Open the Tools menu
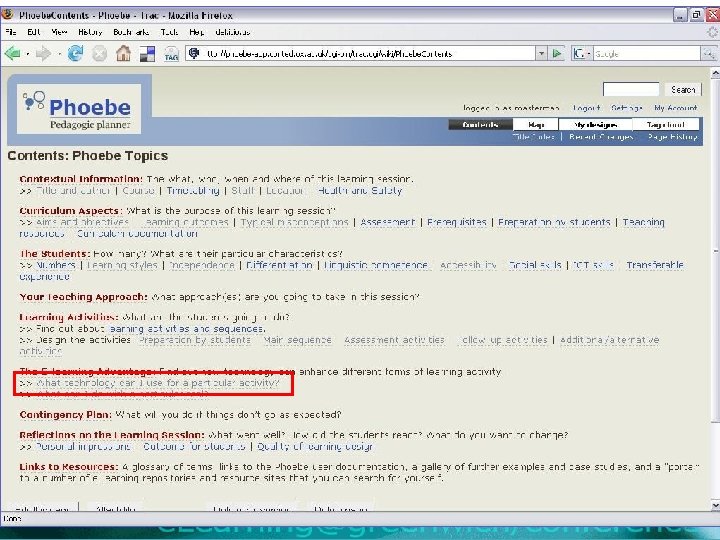This screenshot has height=540, width=720. pos(169,32)
